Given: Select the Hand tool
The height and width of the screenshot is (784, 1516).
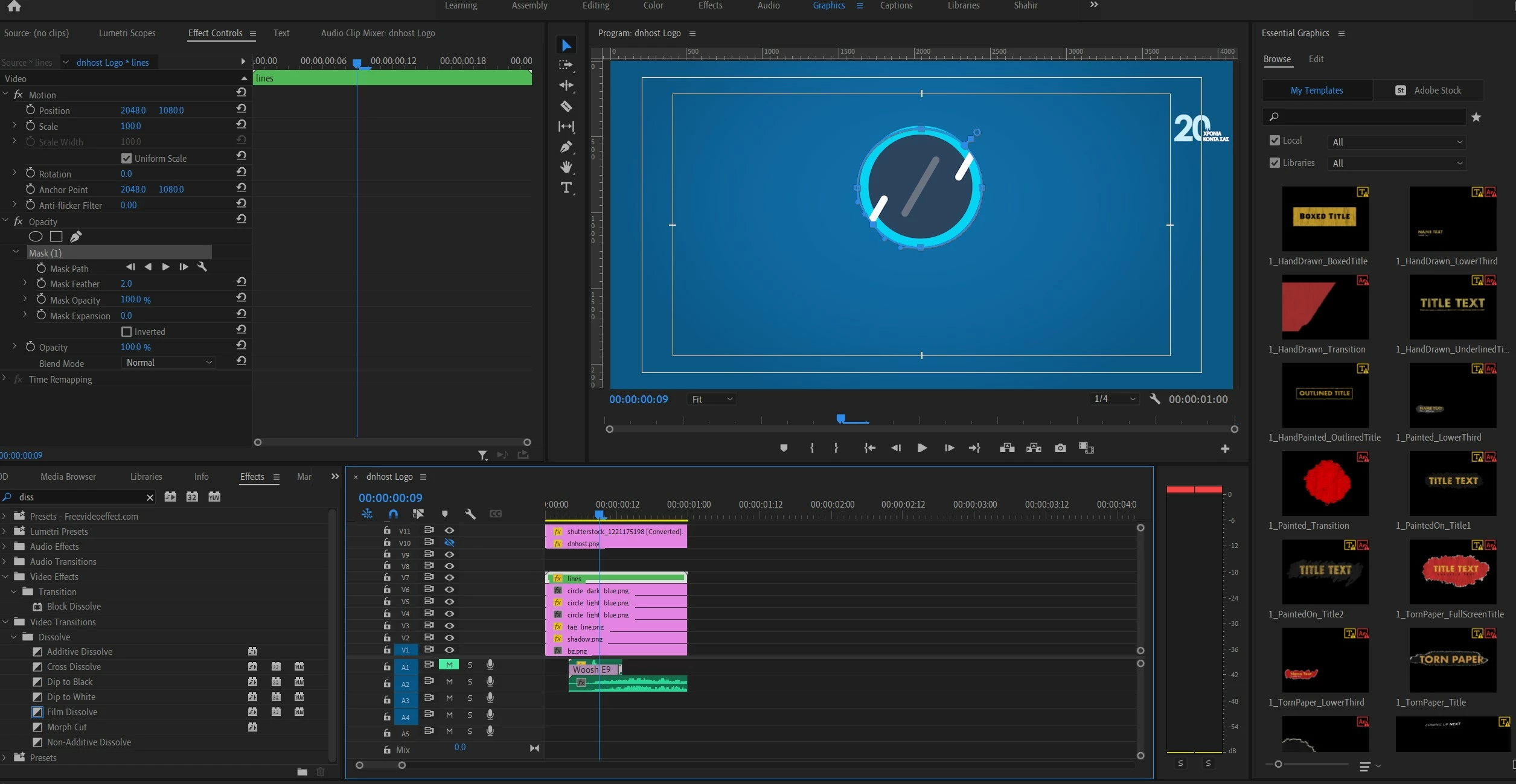Looking at the screenshot, I should coord(566,167).
